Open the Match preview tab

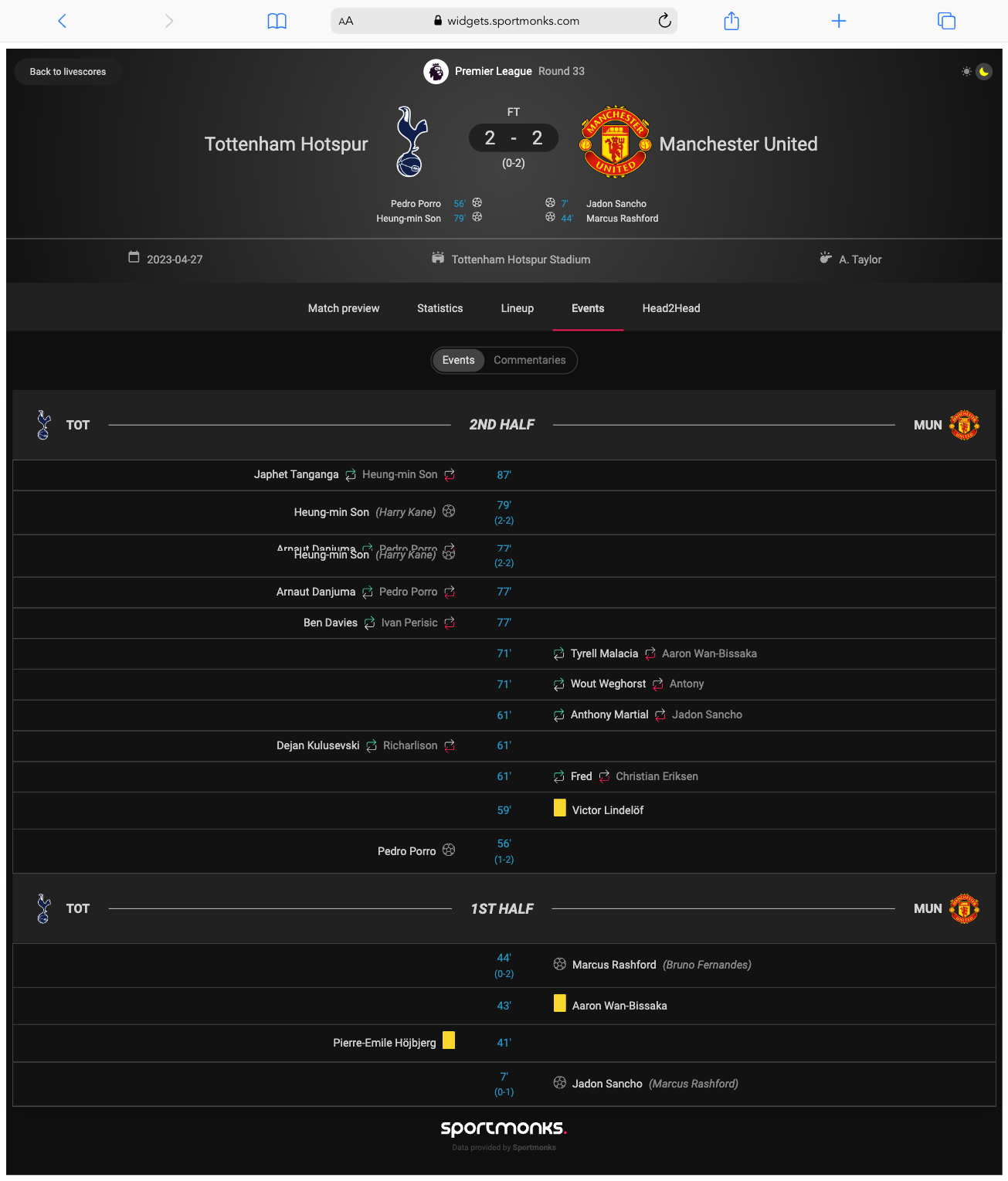pos(344,308)
